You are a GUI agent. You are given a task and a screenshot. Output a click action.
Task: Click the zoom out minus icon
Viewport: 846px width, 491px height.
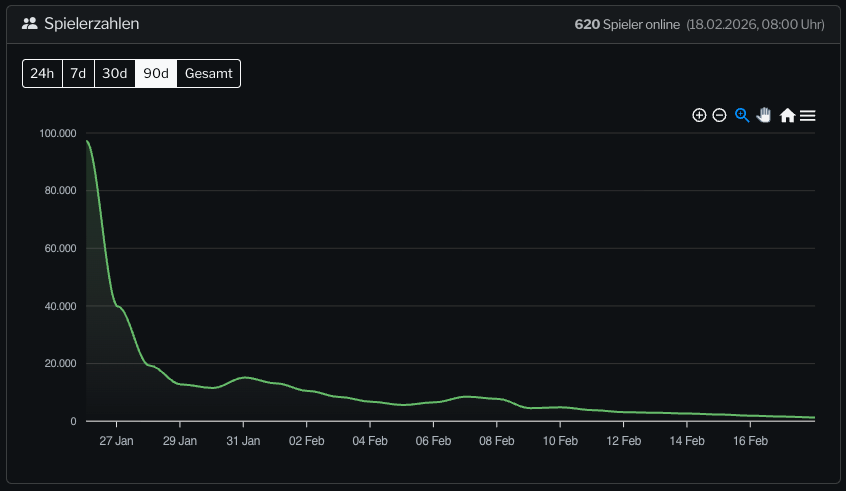(719, 115)
